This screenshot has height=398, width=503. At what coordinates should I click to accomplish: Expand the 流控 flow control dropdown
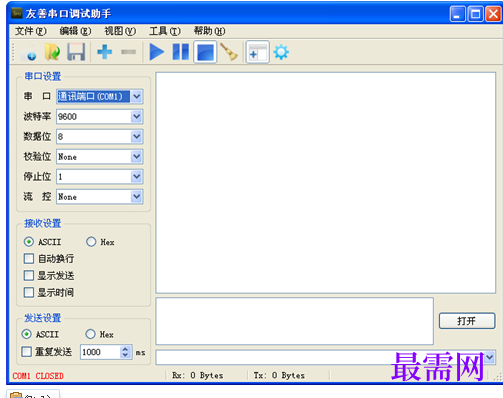click(x=136, y=197)
